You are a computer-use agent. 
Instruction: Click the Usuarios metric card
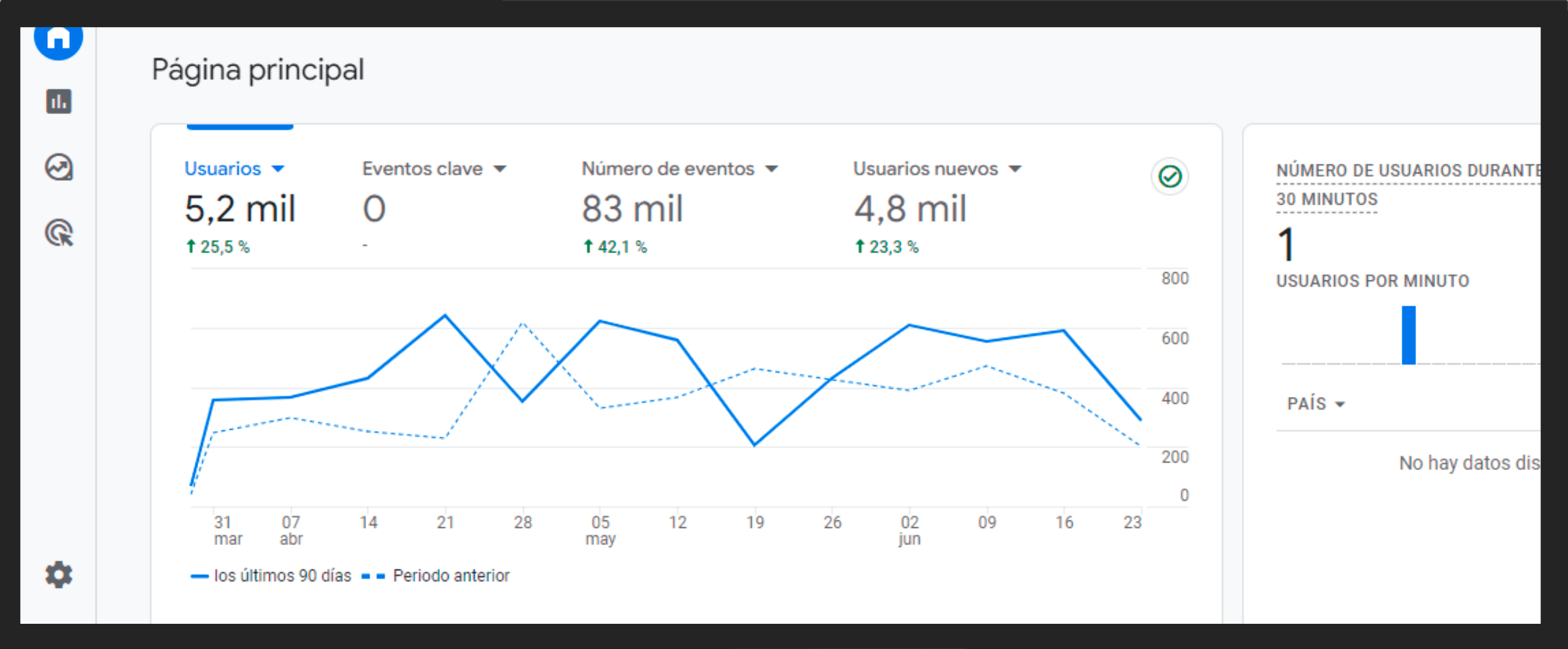point(241,208)
